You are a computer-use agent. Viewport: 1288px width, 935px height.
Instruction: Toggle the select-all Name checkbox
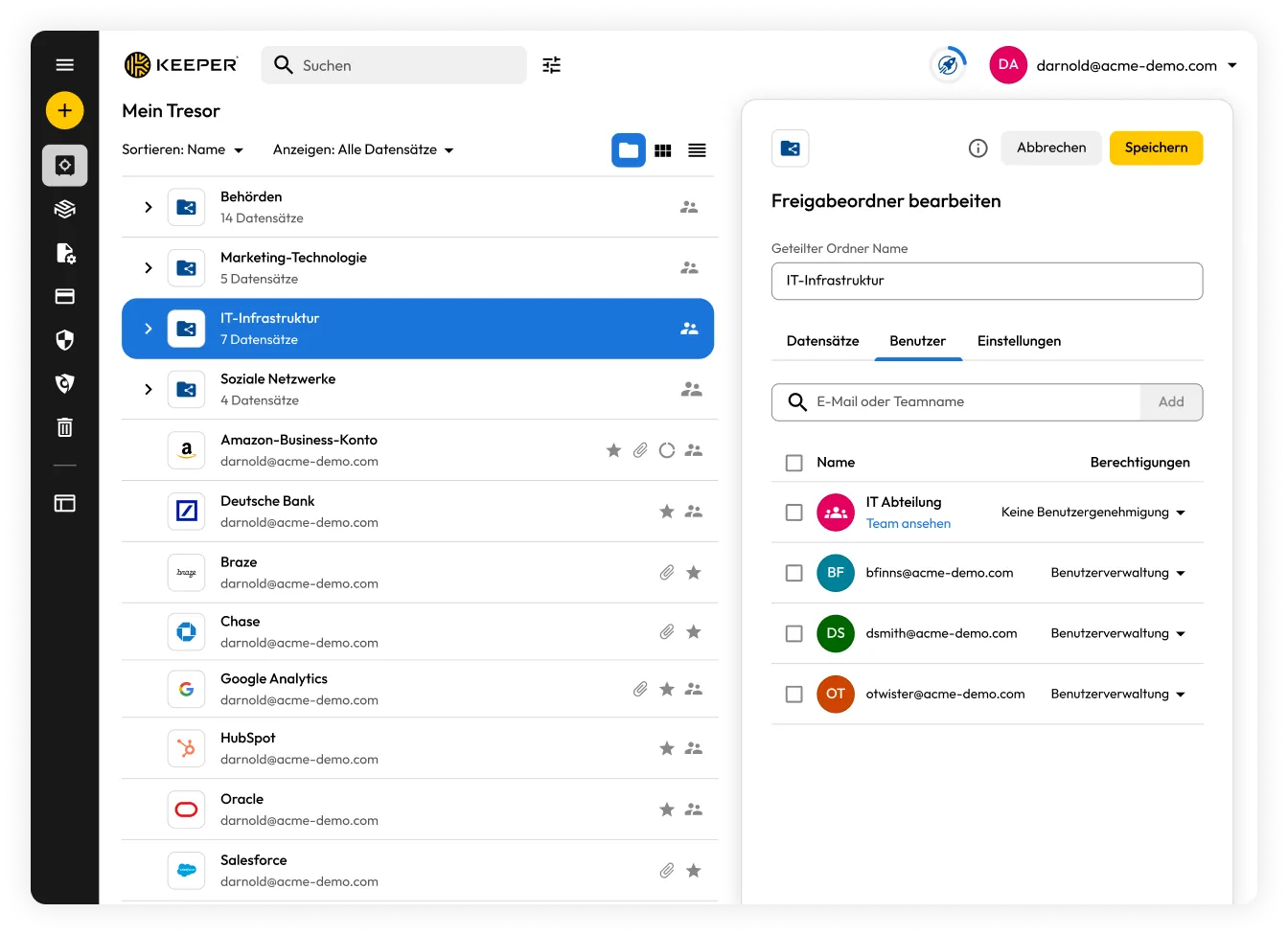pyautogui.click(x=793, y=463)
